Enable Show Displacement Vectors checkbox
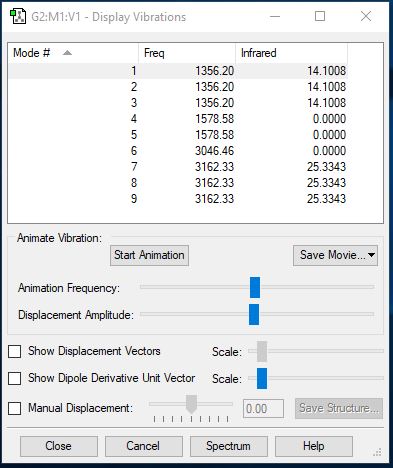 [15, 351]
